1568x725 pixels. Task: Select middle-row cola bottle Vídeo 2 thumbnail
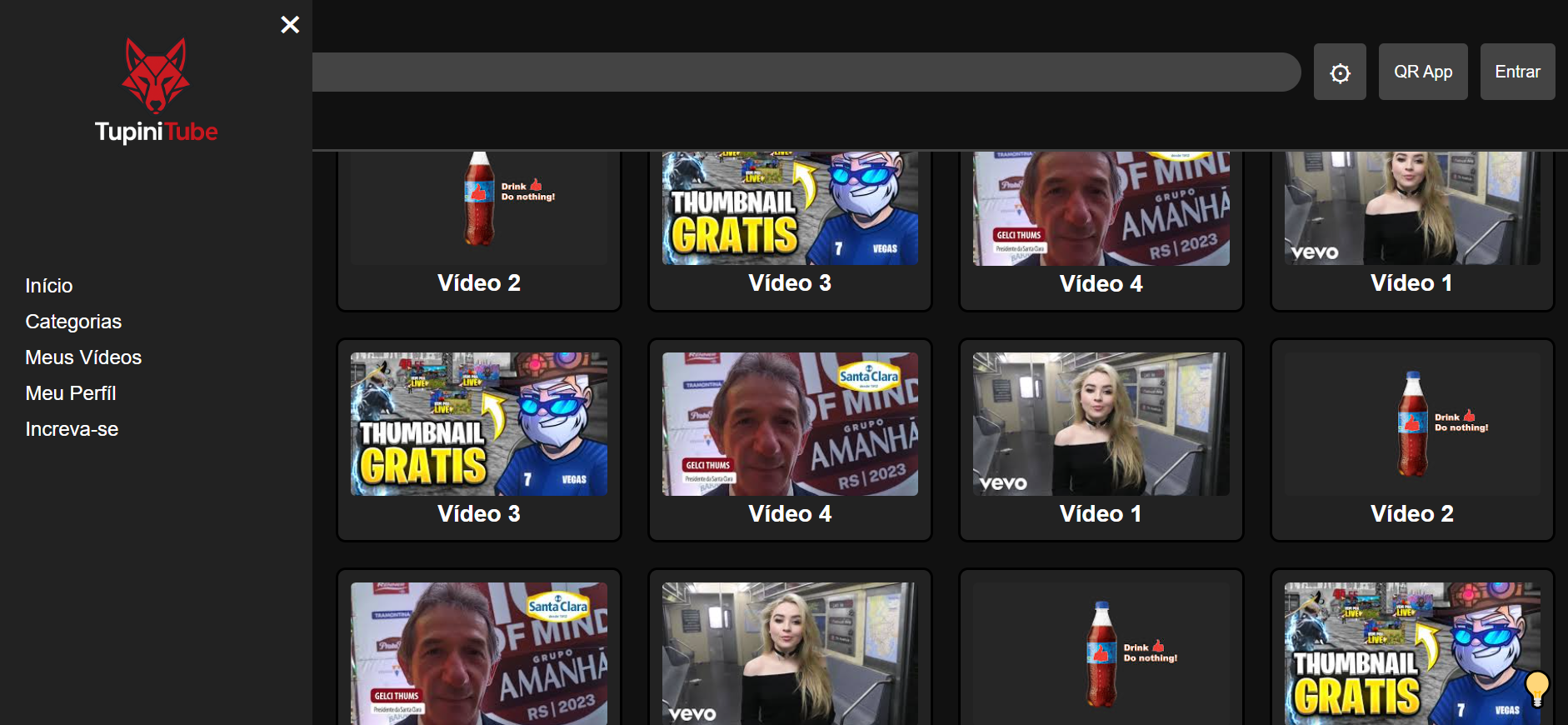point(1411,424)
